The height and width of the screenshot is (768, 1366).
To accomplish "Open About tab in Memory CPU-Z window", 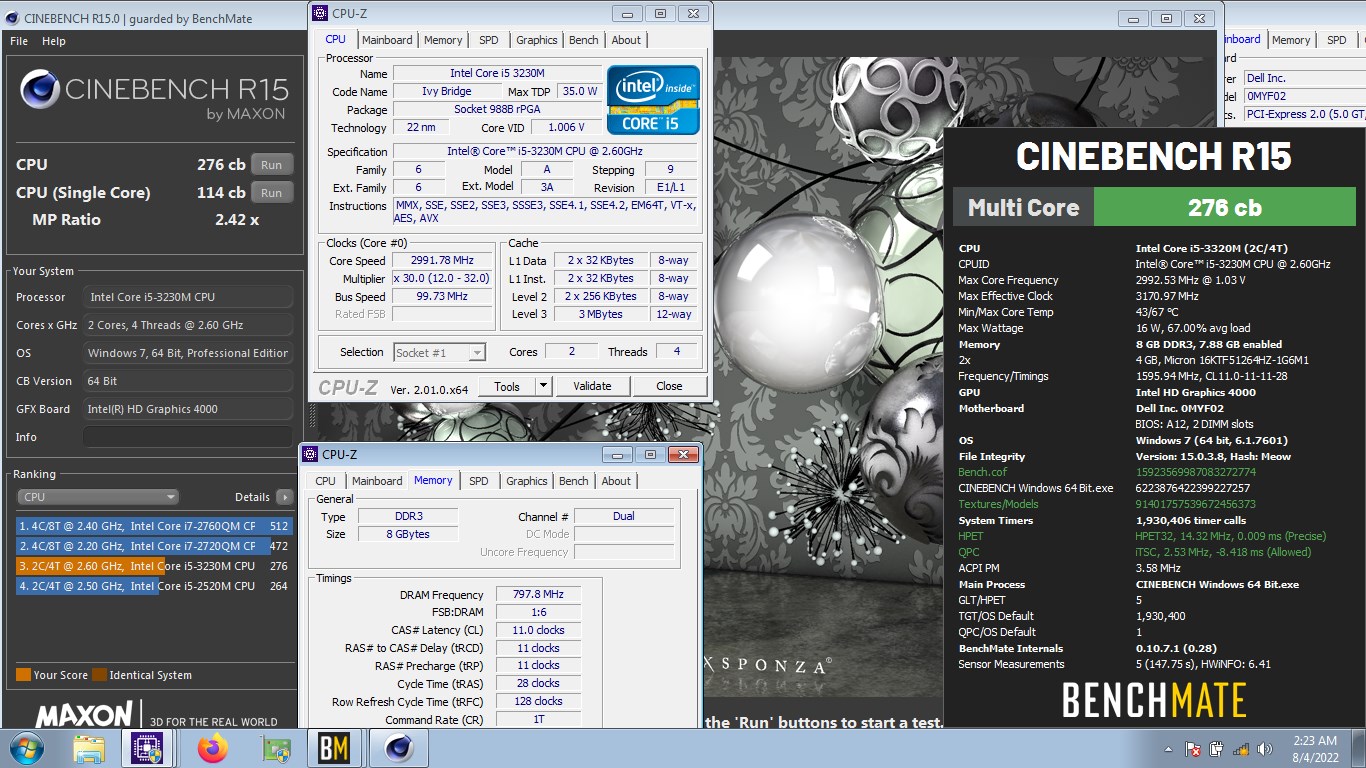I will (617, 481).
